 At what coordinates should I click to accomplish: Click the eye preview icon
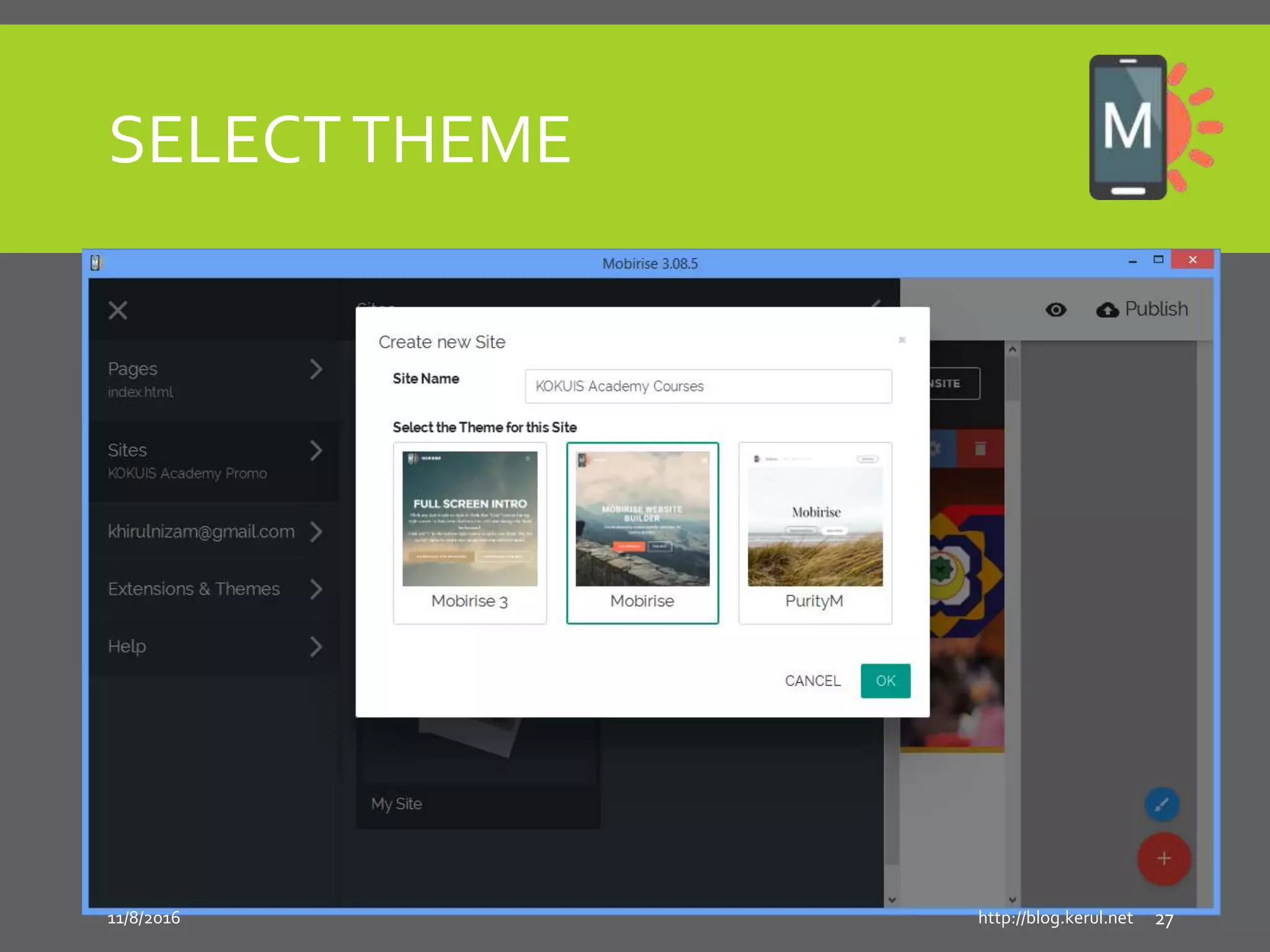[x=1055, y=309]
